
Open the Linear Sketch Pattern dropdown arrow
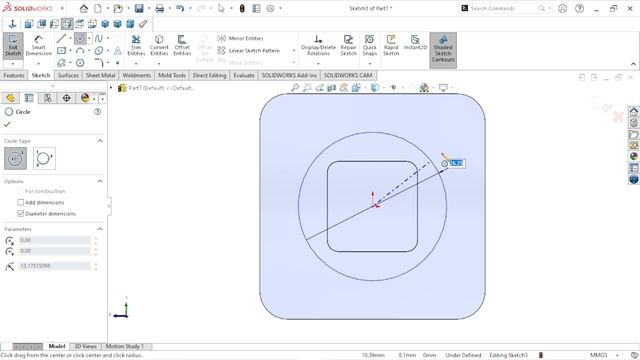294,51
